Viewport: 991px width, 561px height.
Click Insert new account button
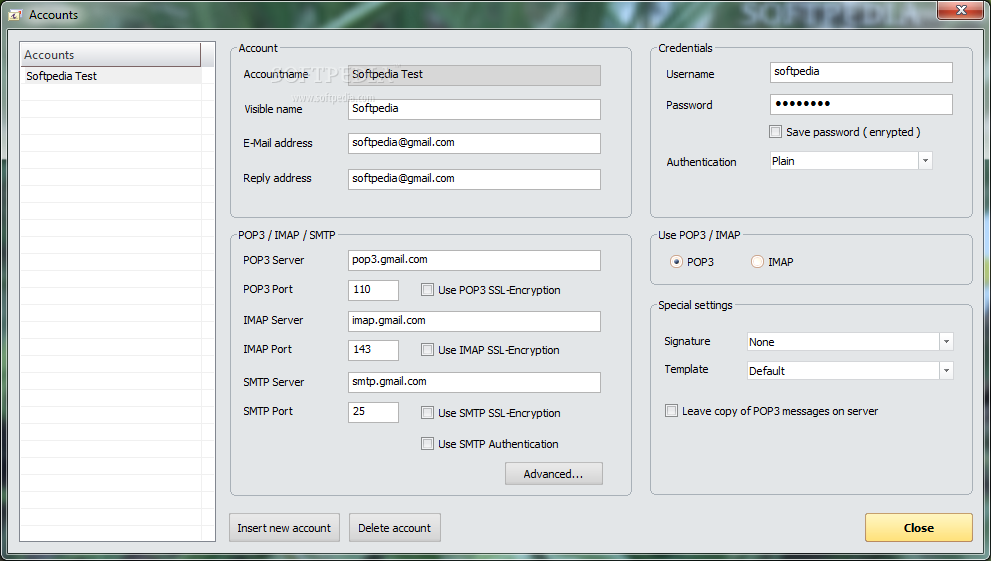point(284,528)
